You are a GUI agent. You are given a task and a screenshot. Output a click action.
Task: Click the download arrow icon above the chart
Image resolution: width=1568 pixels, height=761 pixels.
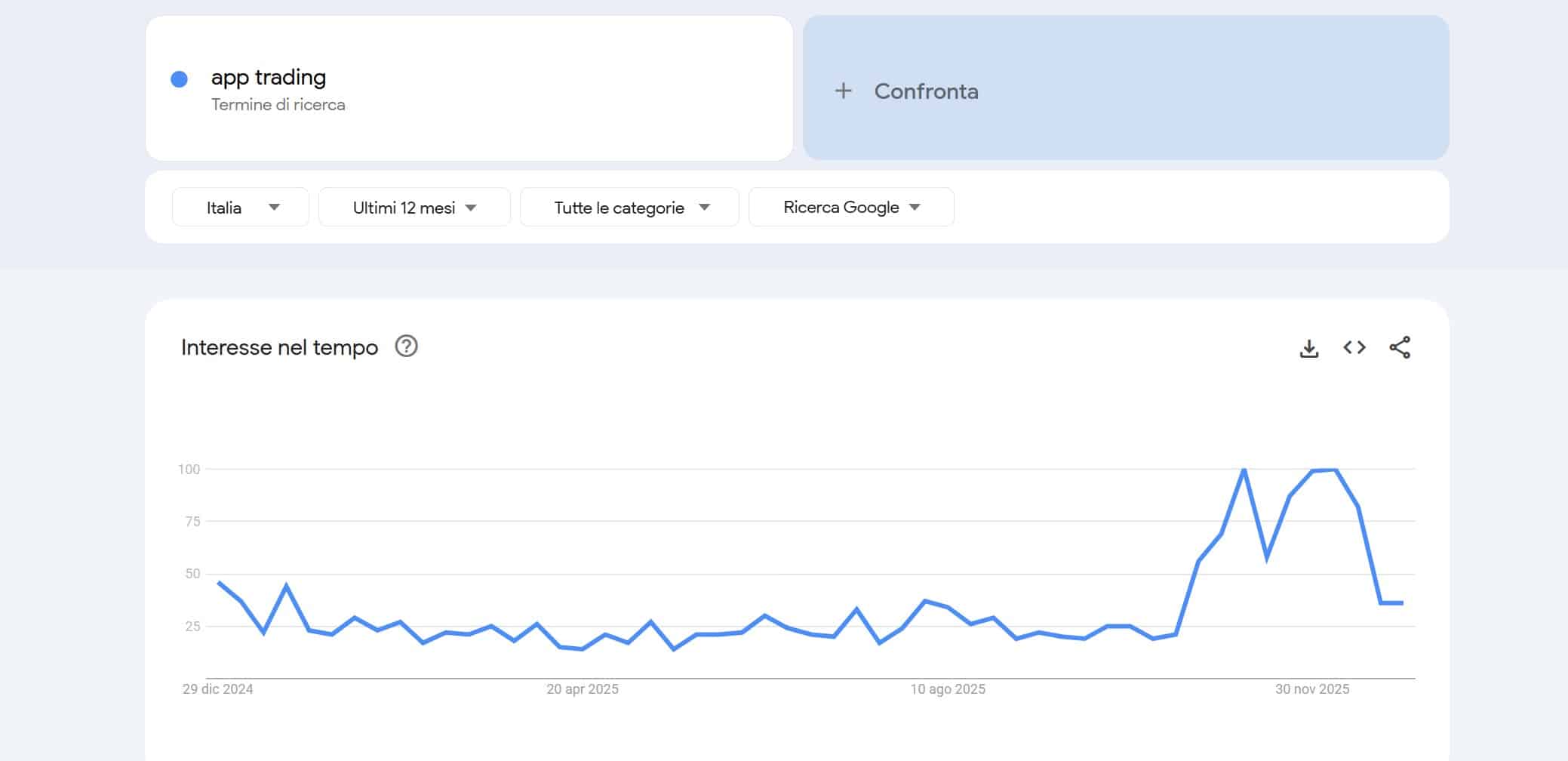[x=1309, y=347]
